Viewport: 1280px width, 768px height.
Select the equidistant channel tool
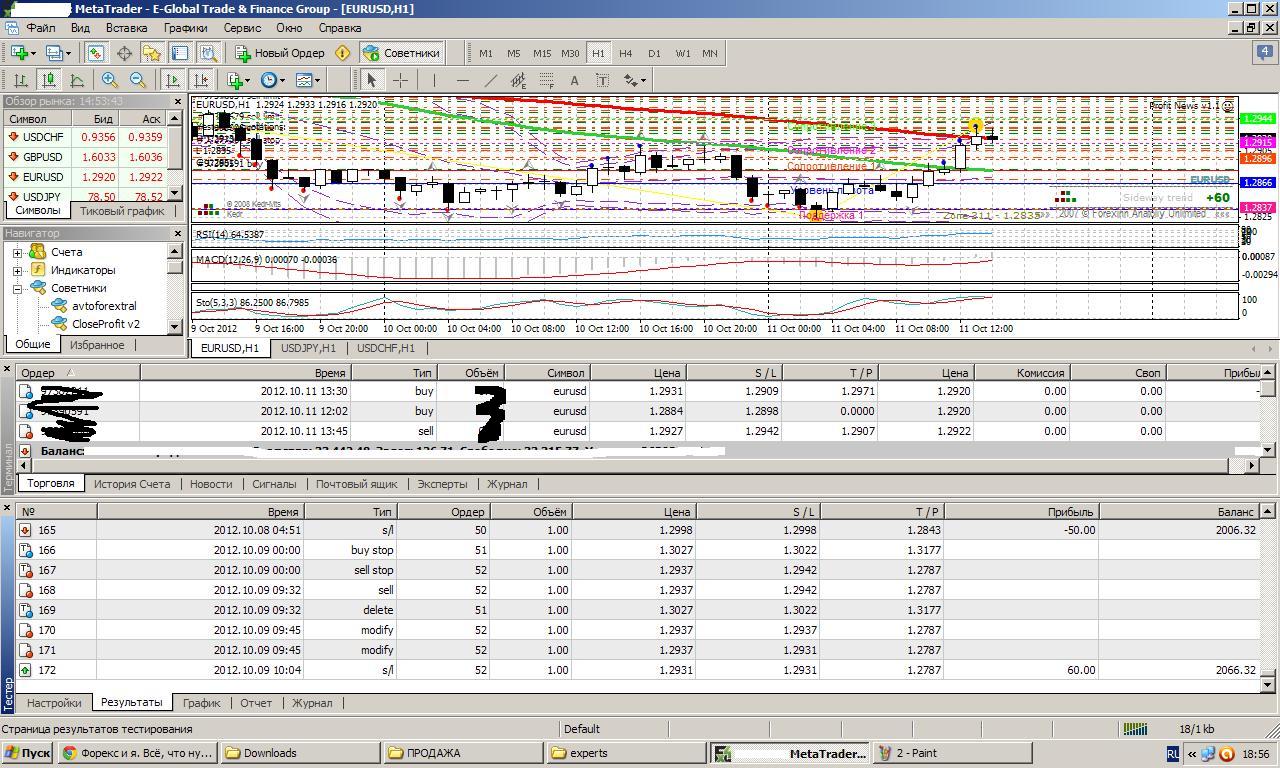coord(518,80)
